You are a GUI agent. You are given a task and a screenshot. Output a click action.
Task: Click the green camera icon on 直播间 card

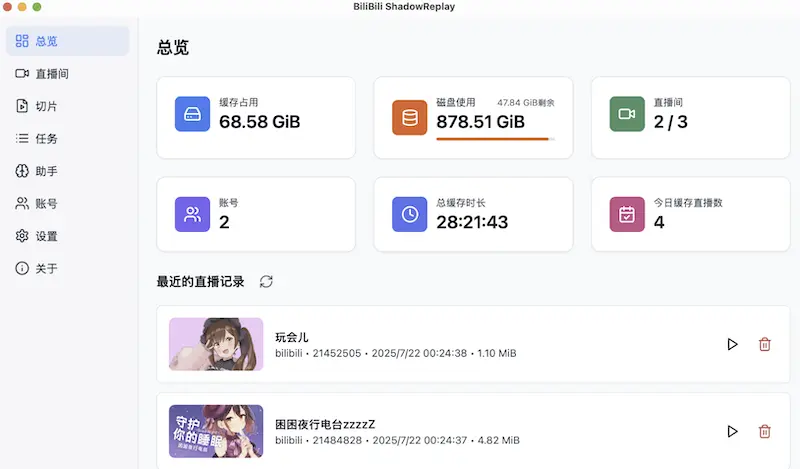(627, 114)
